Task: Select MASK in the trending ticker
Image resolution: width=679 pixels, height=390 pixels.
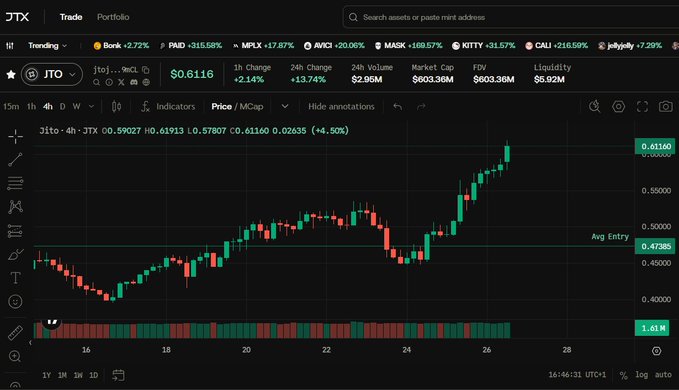Action: (x=408, y=45)
